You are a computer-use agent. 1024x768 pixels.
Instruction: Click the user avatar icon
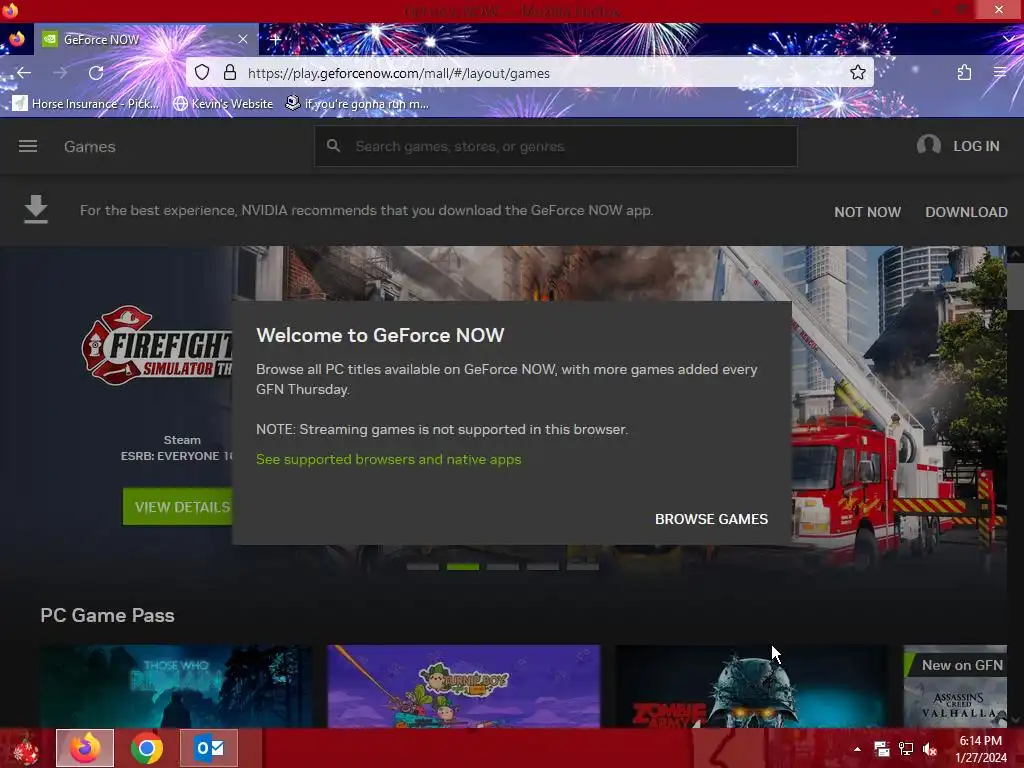[928, 145]
